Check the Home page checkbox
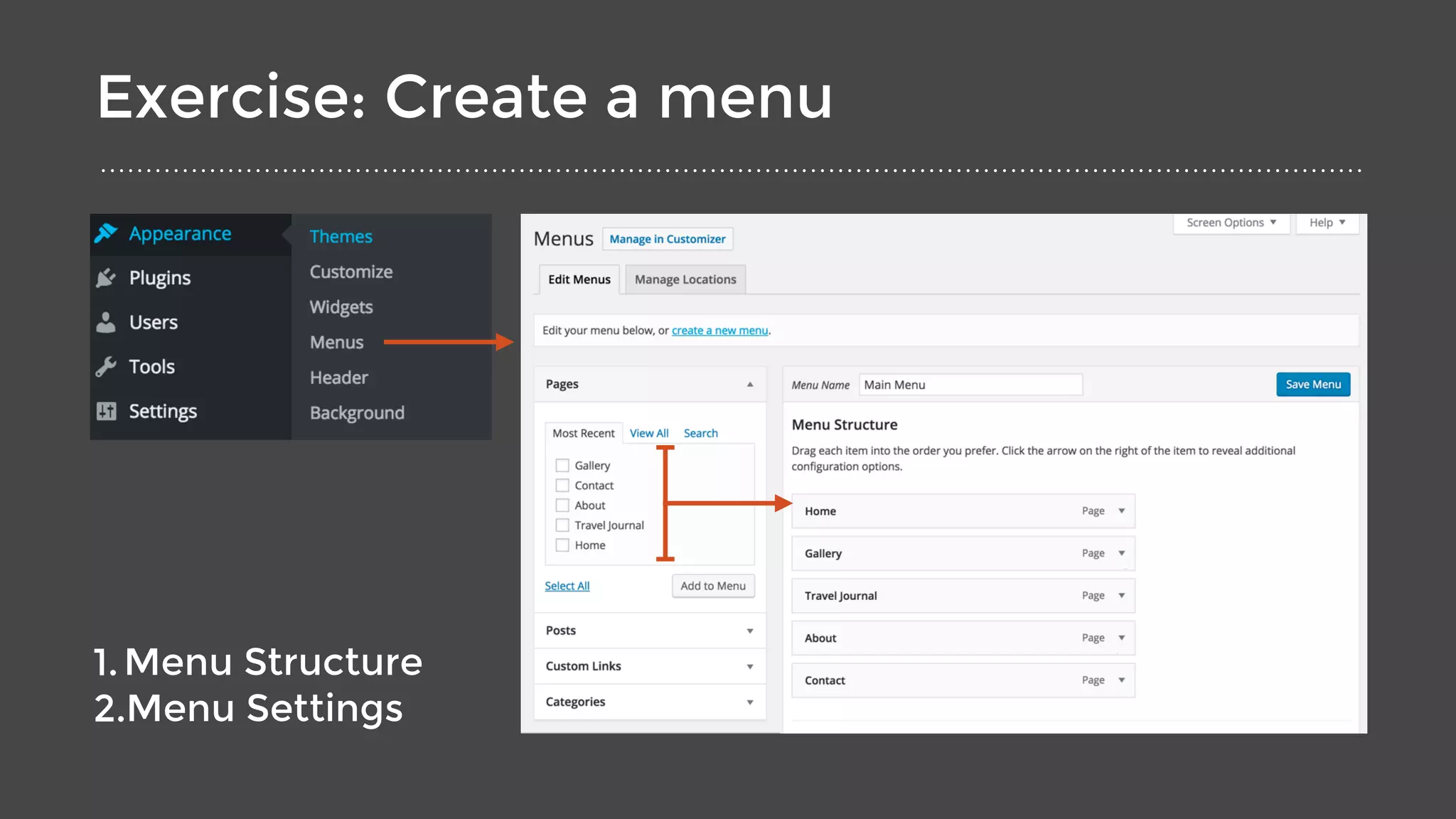The image size is (1456, 819). click(562, 545)
